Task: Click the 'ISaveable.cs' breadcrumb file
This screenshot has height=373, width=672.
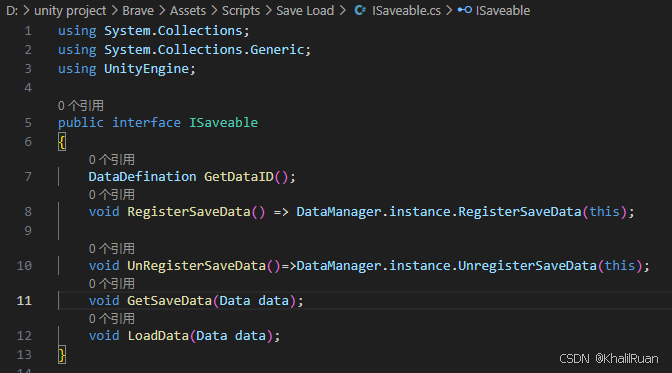Action: 406,10
